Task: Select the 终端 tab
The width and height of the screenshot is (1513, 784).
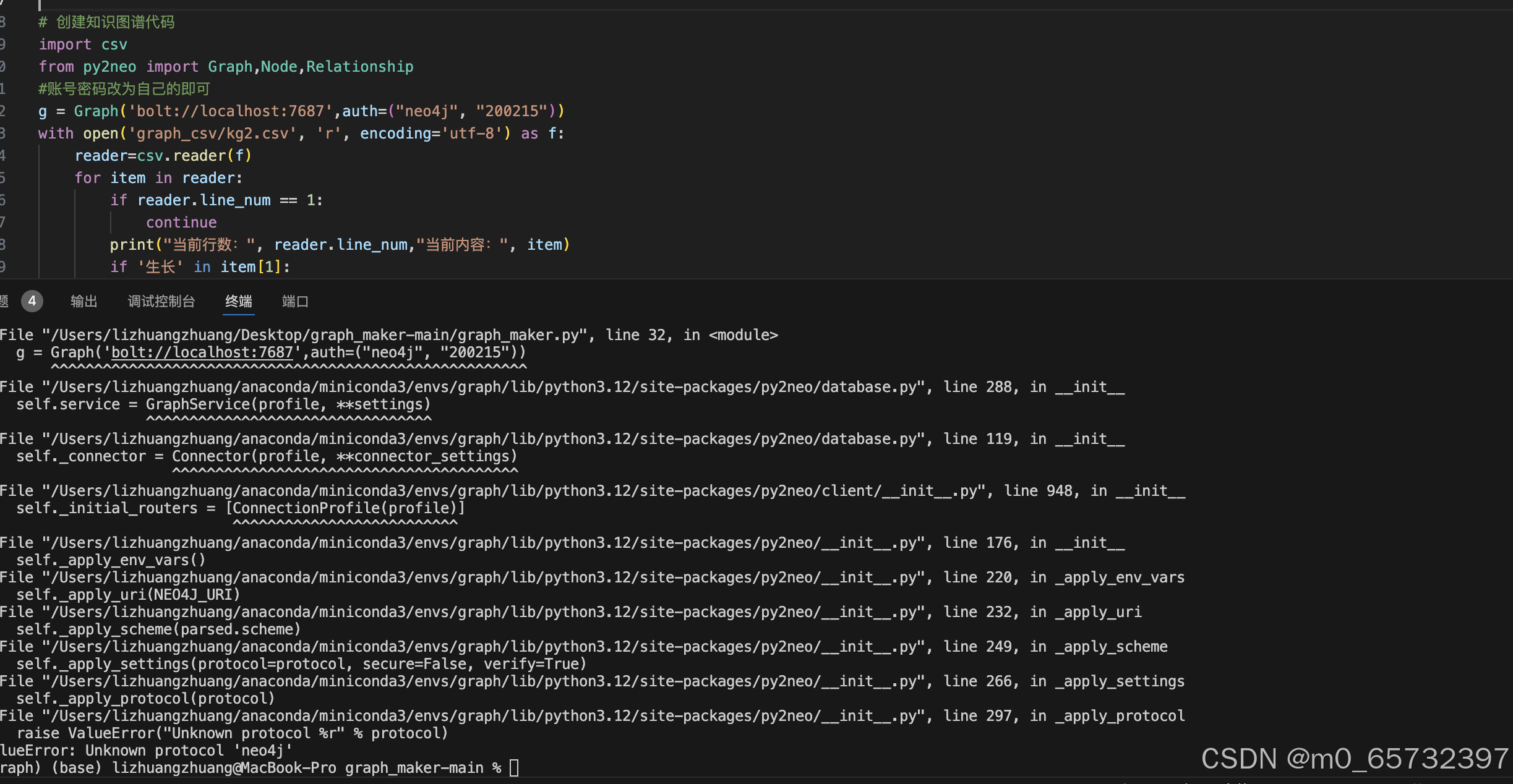Action: tap(238, 302)
